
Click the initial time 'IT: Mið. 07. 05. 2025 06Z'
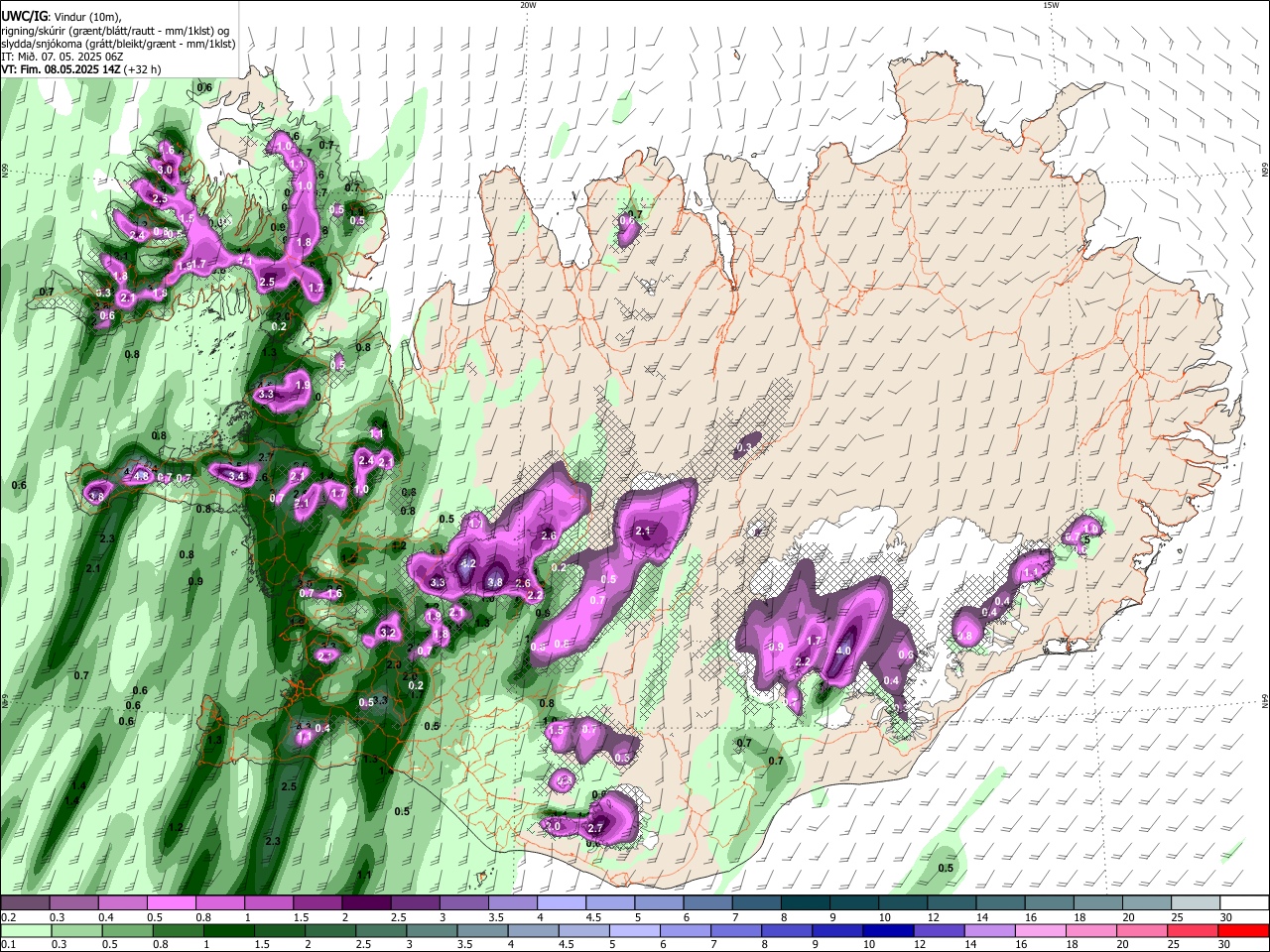coord(63,57)
